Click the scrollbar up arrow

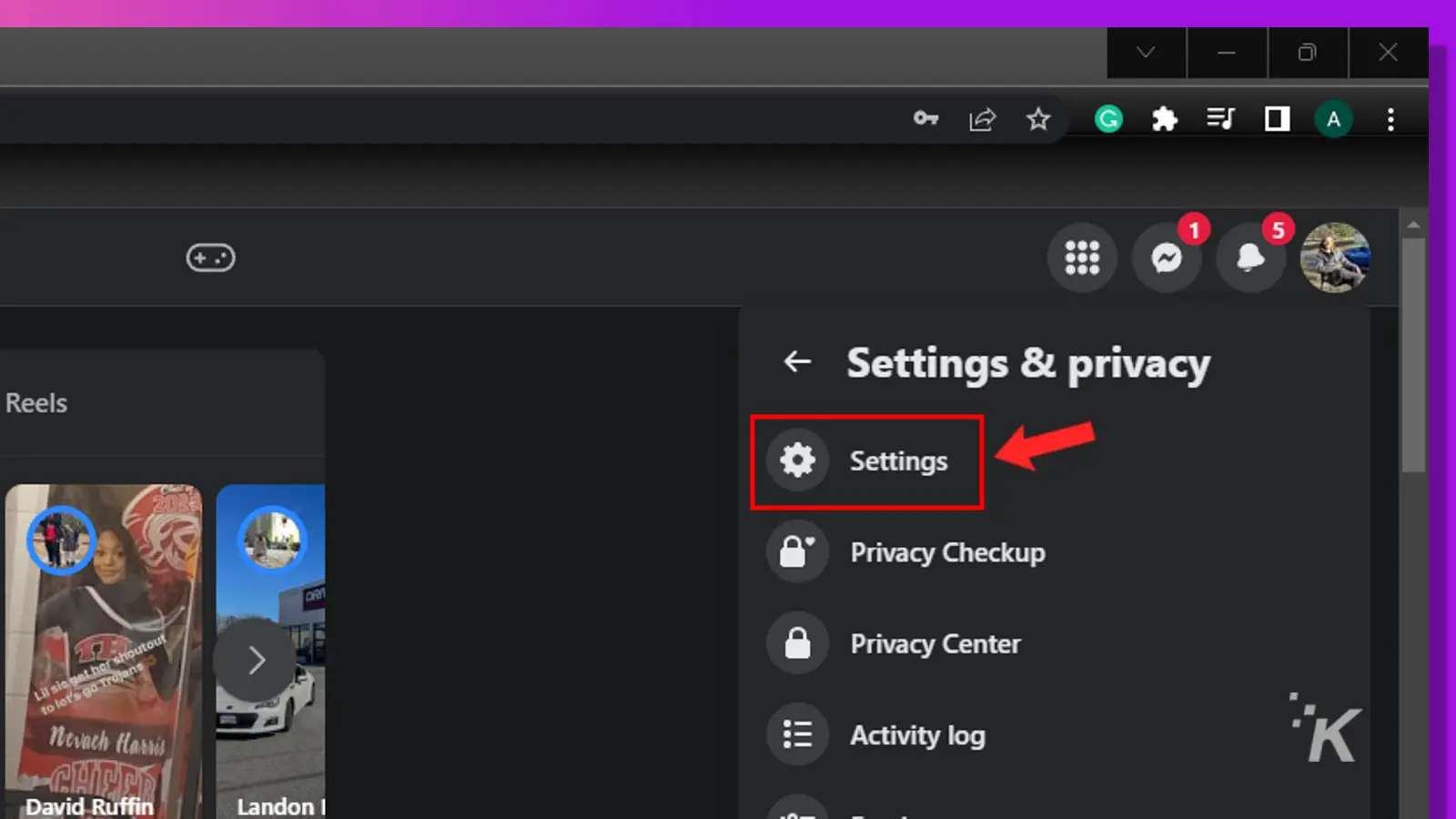pyautogui.click(x=1413, y=224)
